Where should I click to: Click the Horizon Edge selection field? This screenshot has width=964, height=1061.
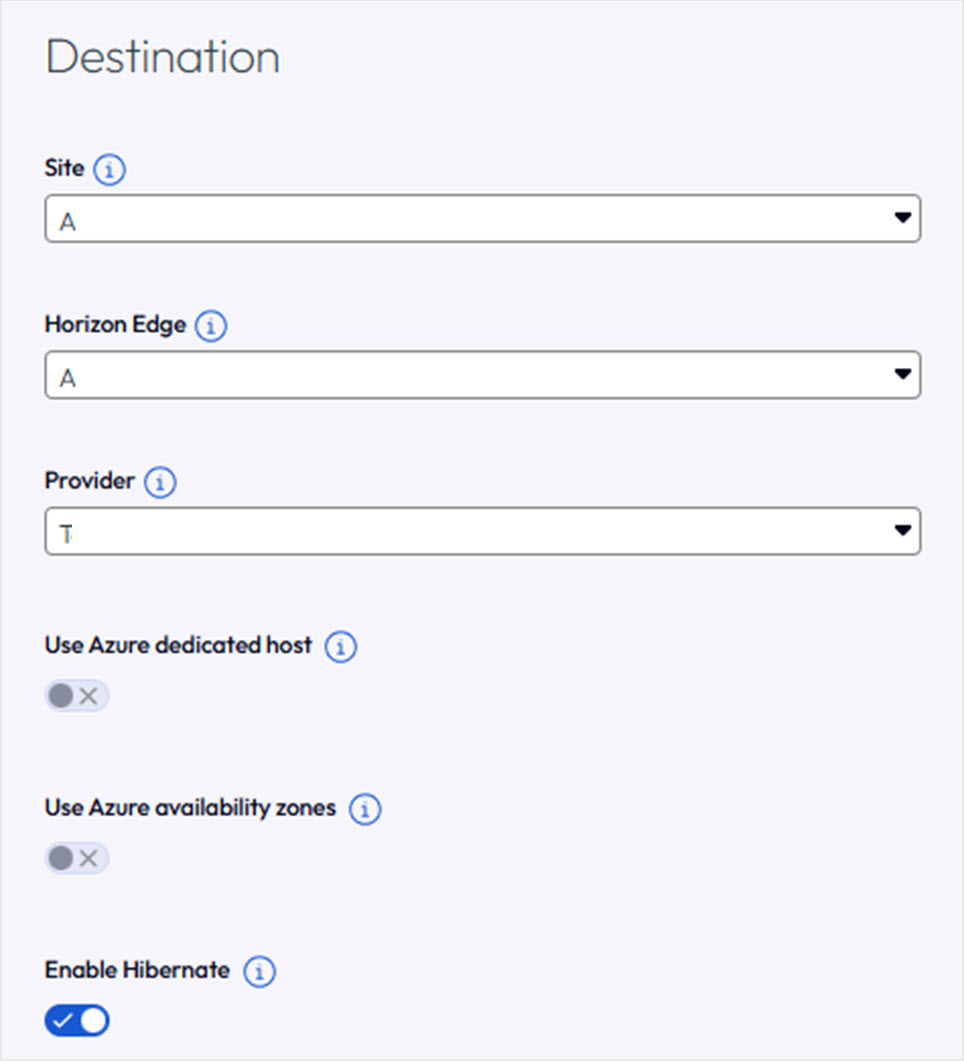coord(482,374)
